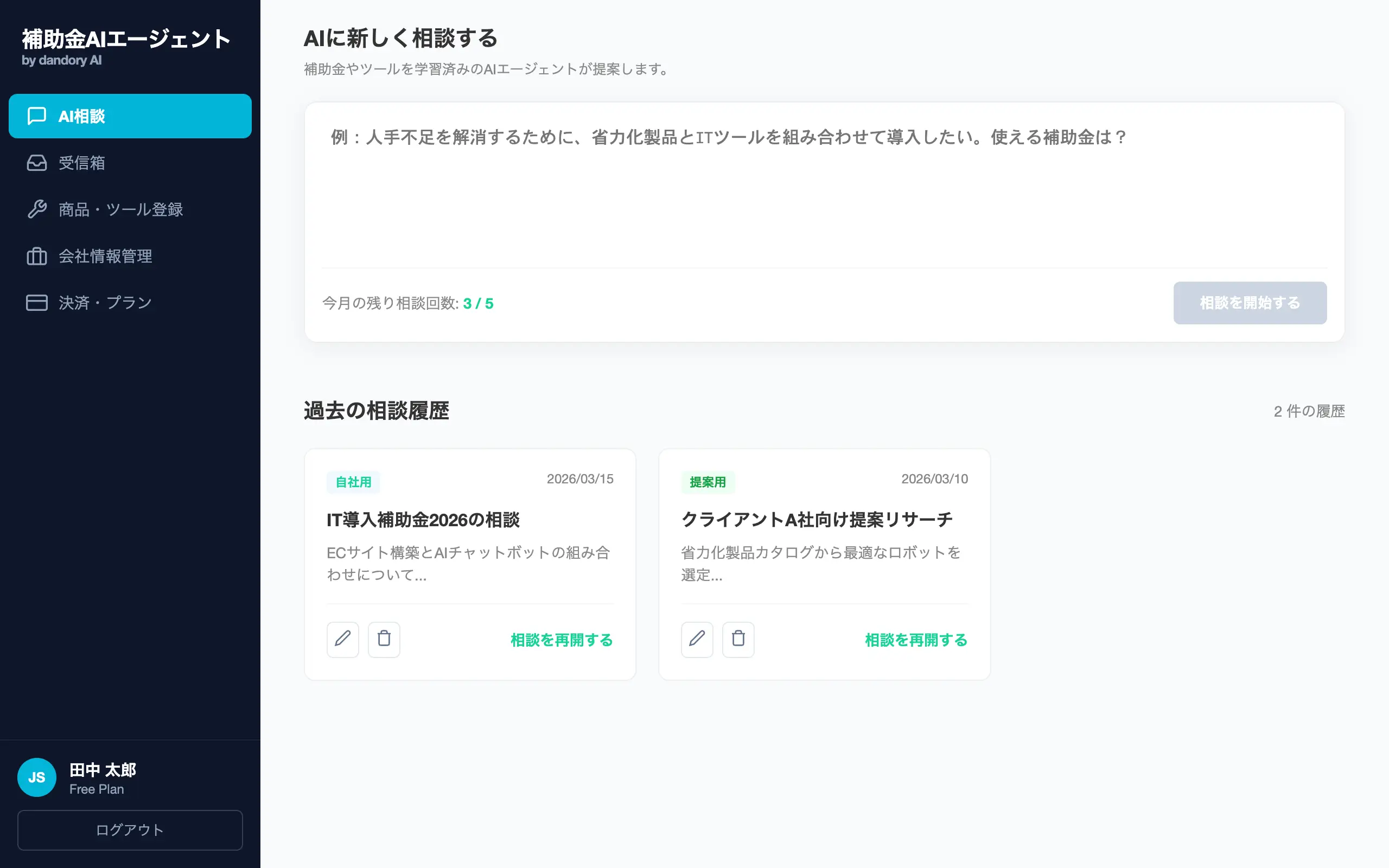Click the AIに新しく相談する heading
1389x868 pixels.
coord(400,39)
